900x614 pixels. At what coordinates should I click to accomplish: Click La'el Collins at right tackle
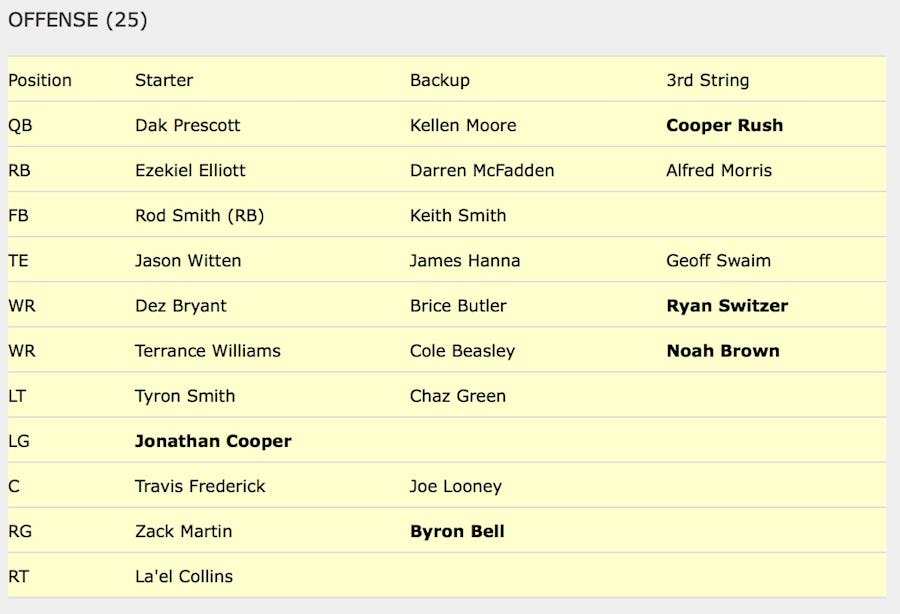184,576
